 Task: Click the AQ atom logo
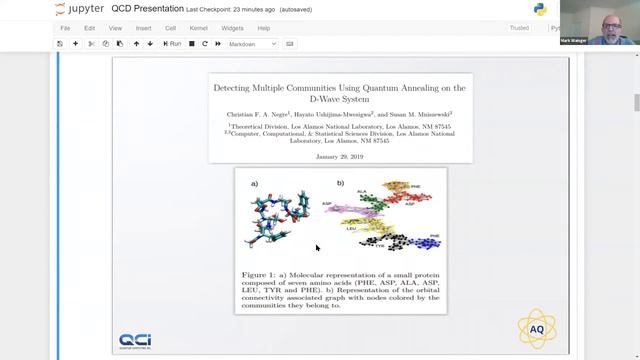click(537, 329)
